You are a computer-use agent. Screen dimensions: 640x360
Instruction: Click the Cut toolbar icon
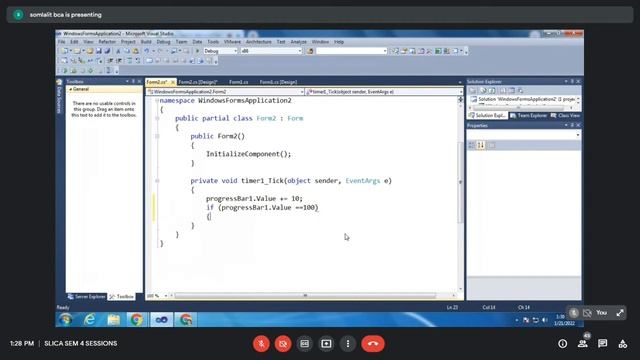coord(118,51)
